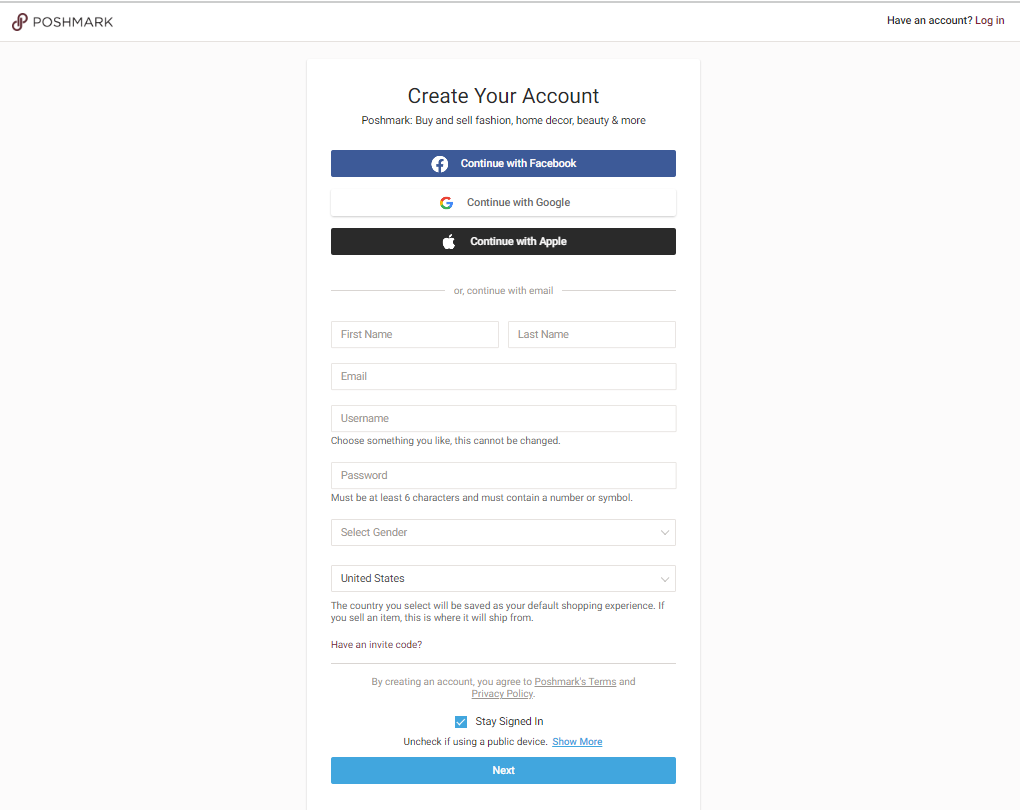The height and width of the screenshot is (810, 1020).
Task: Click the Poshmark logo icon
Action: (19, 21)
